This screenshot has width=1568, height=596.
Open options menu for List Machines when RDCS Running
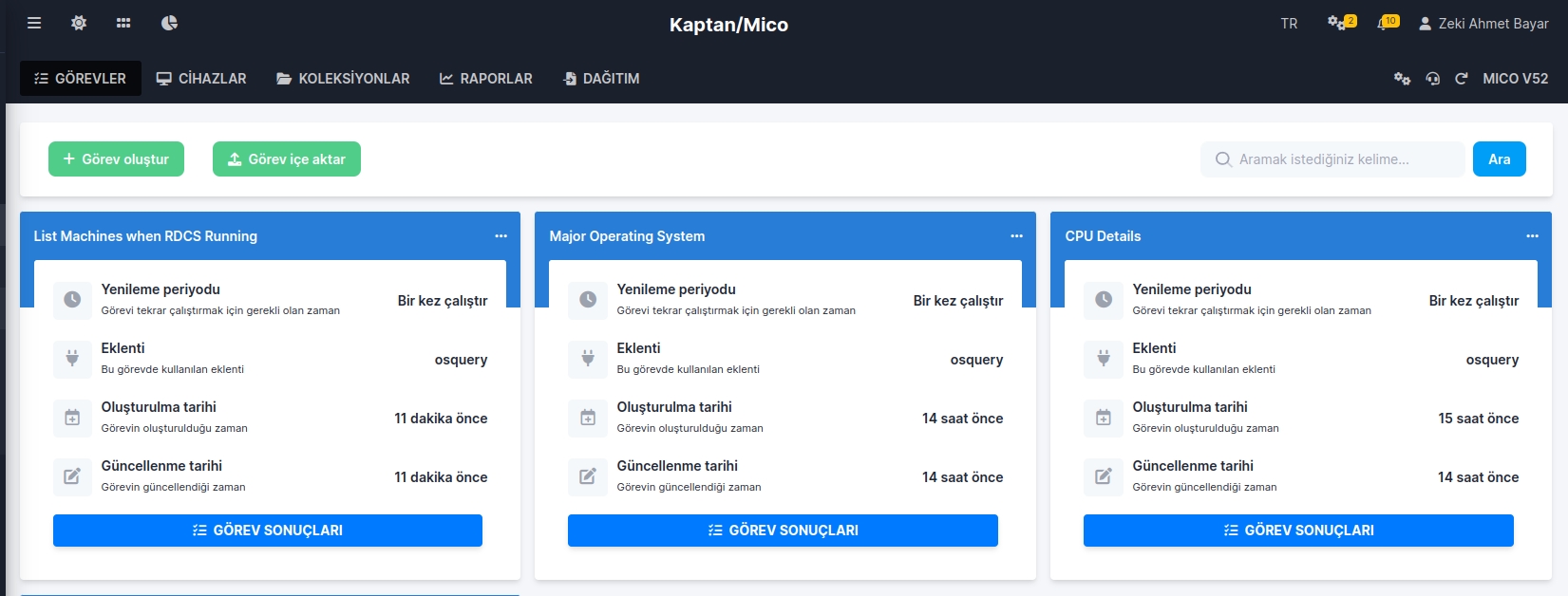click(501, 236)
